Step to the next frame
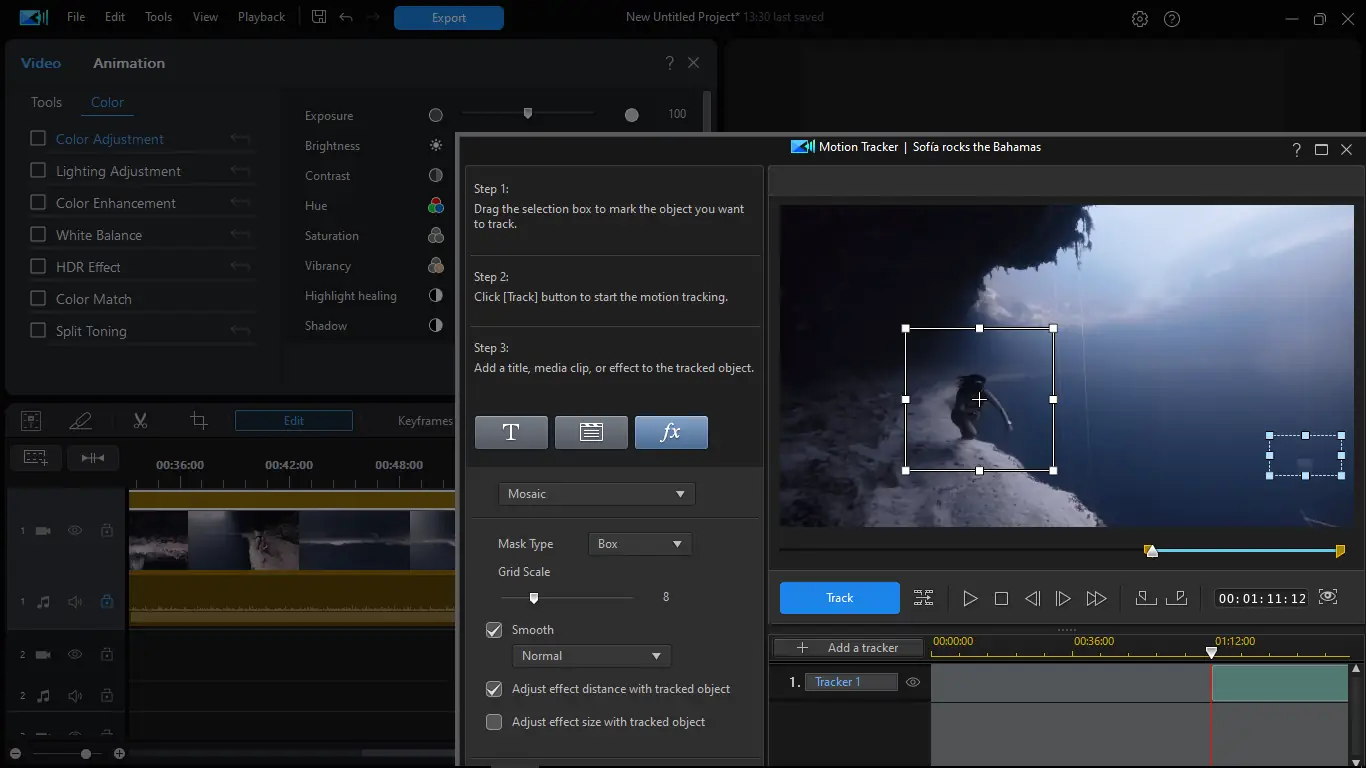The width and height of the screenshot is (1366, 768). click(x=1063, y=598)
